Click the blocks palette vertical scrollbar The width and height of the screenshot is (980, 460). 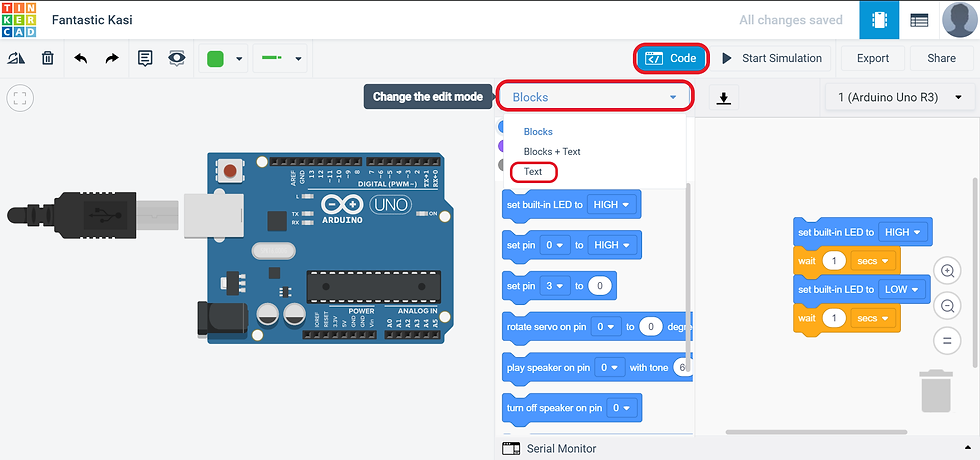point(689,278)
